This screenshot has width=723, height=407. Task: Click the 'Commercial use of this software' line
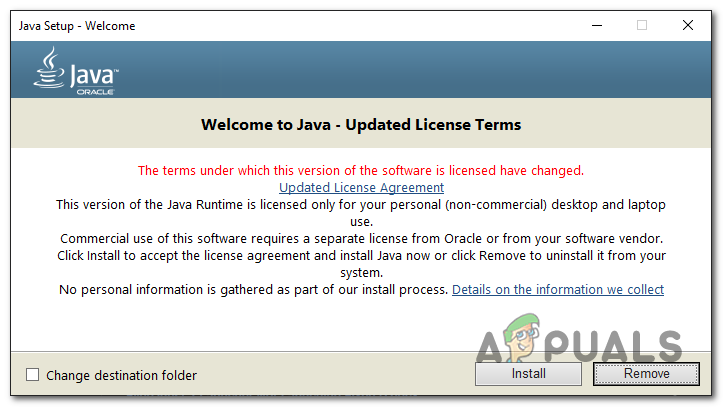click(x=361, y=238)
